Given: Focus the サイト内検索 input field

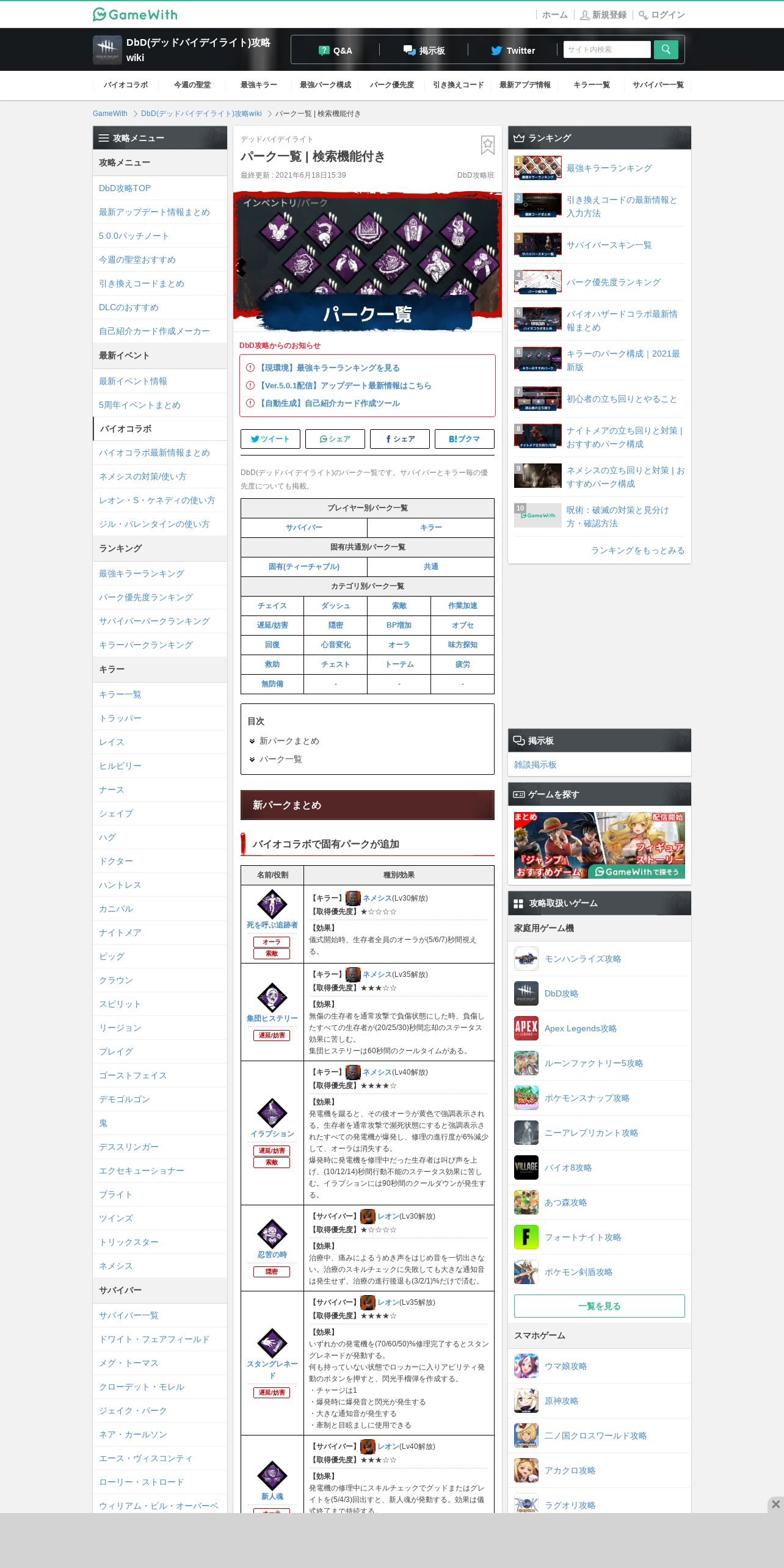Looking at the screenshot, I should tap(607, 49).
